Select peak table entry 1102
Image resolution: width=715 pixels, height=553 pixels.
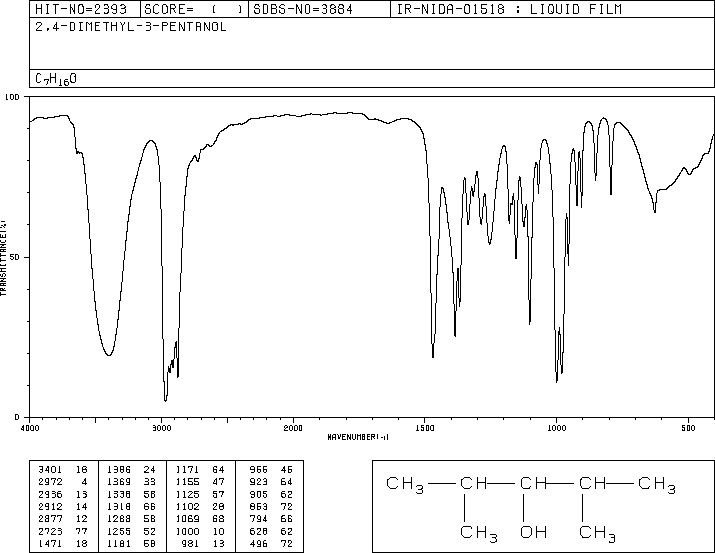pos(187,506)
